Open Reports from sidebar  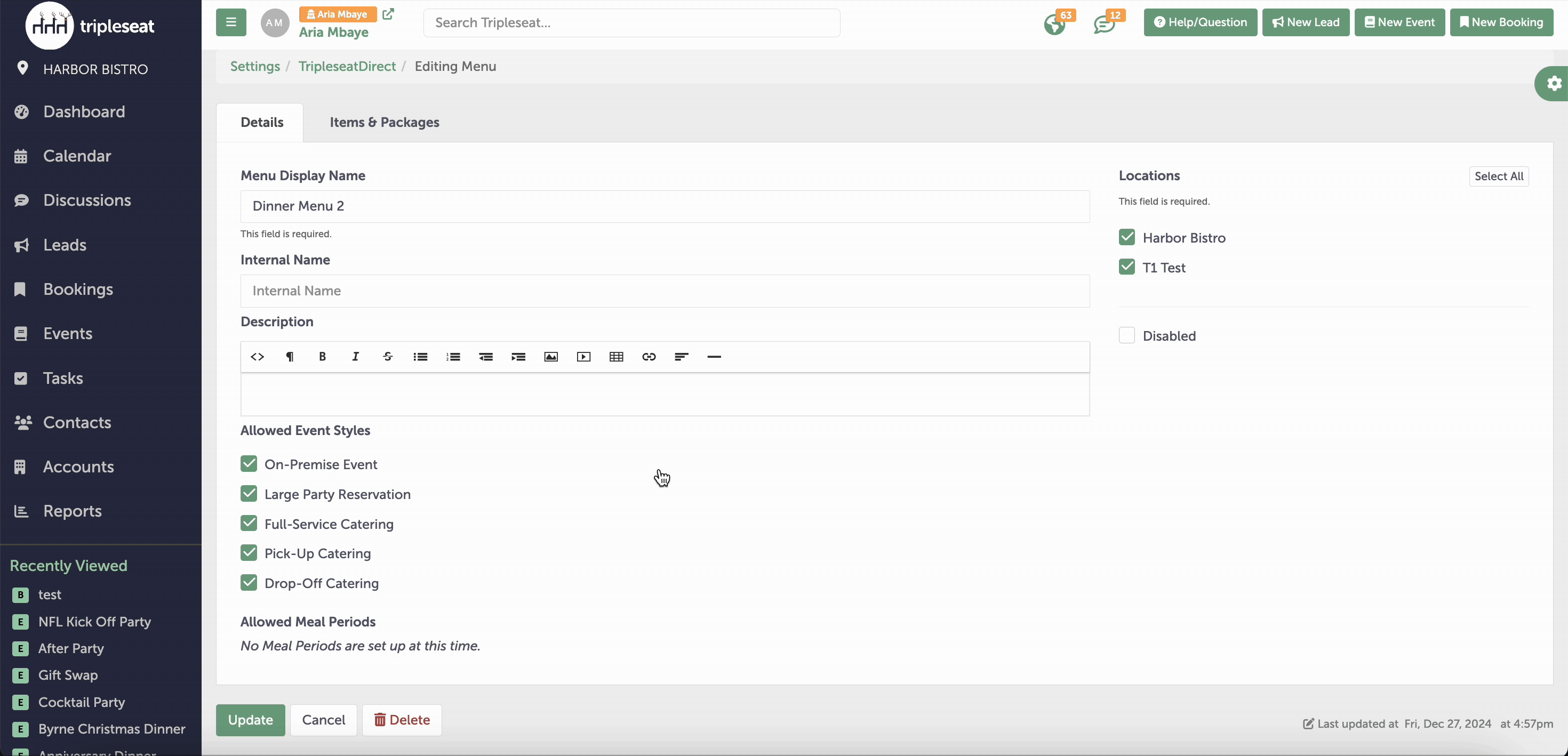pos(73,511)
